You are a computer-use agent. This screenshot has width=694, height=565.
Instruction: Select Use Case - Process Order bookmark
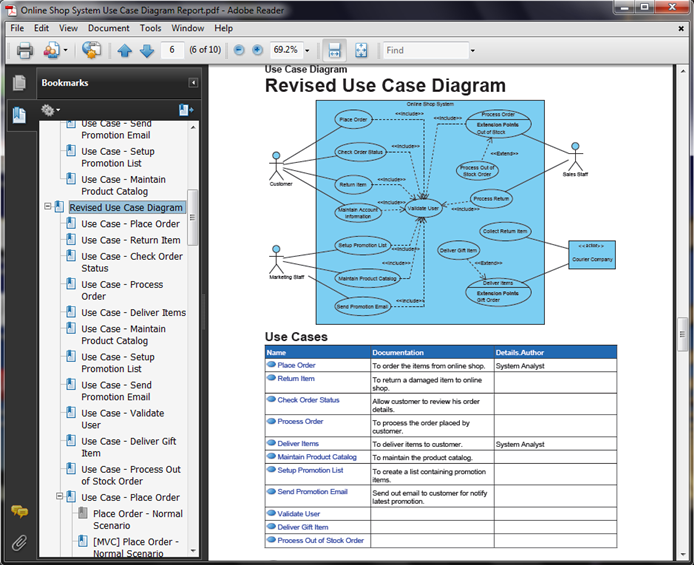(122, 290)
